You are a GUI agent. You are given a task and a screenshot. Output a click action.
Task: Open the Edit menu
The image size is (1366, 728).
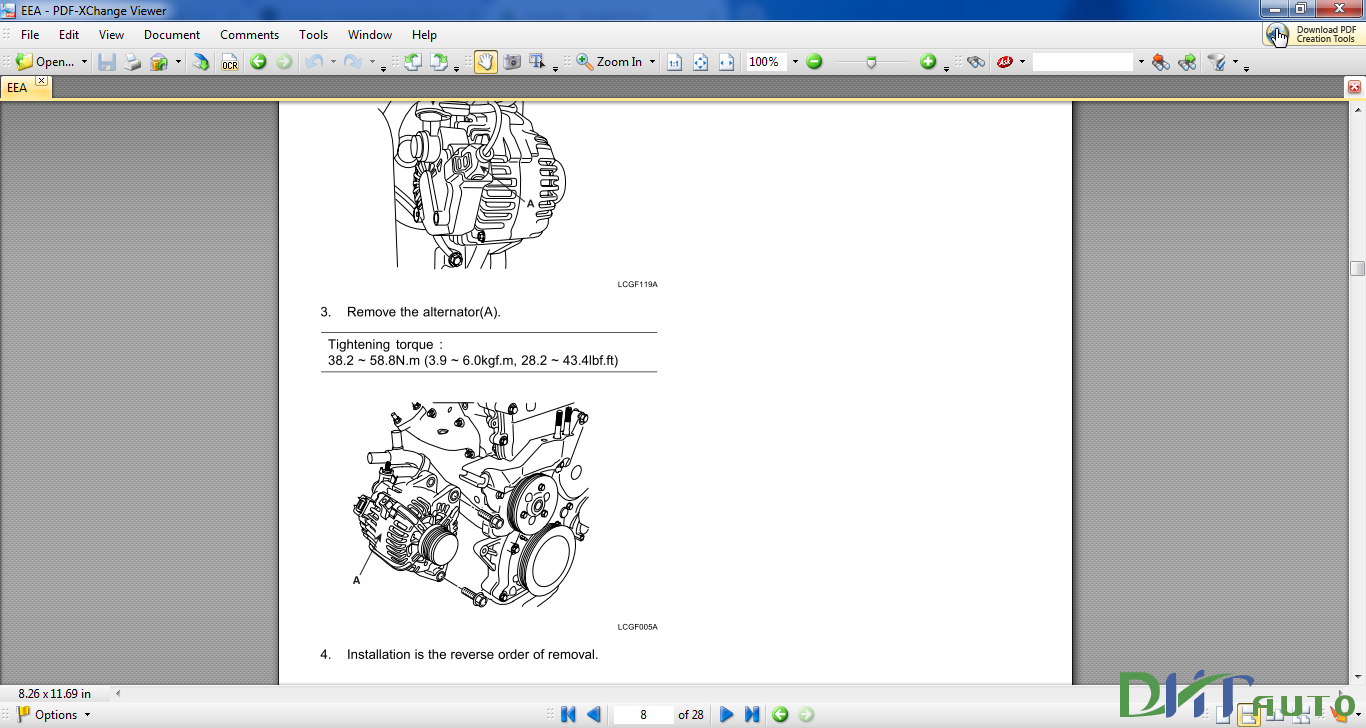(x=68, y=34)
